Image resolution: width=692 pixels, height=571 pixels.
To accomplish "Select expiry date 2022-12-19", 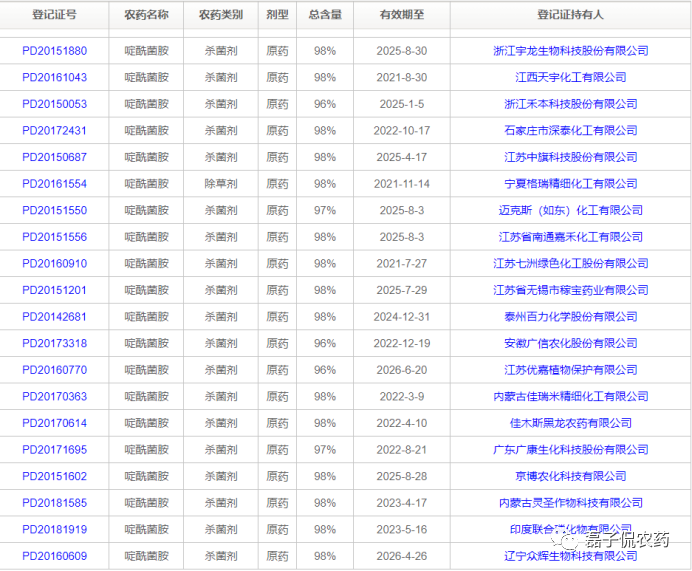I will pos(402,343).
